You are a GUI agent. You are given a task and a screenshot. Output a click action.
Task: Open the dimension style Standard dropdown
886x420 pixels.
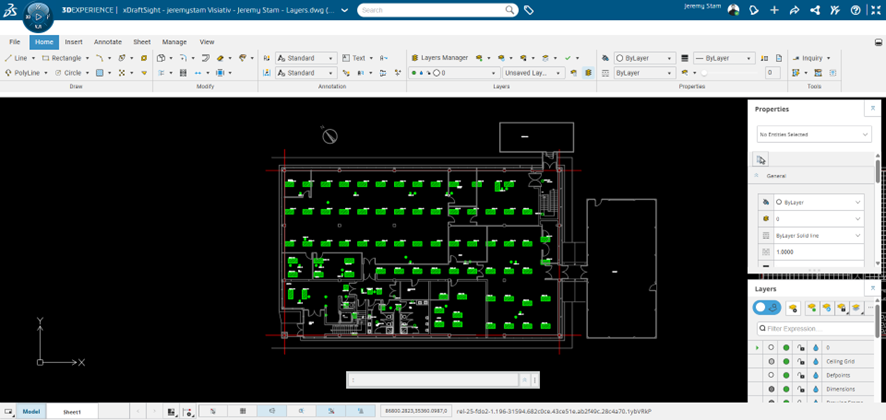point(306,72)
